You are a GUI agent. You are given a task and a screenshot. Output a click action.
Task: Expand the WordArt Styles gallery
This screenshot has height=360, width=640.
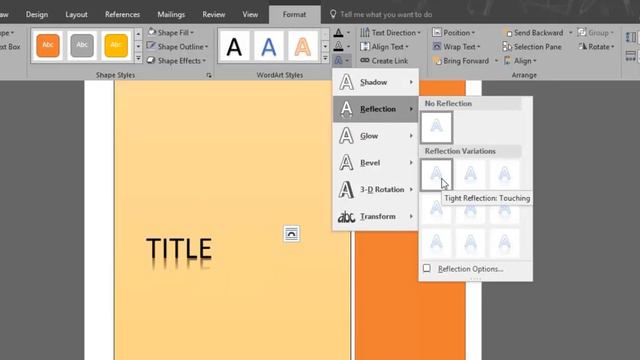pyautogui.click(x=325, y=59)
